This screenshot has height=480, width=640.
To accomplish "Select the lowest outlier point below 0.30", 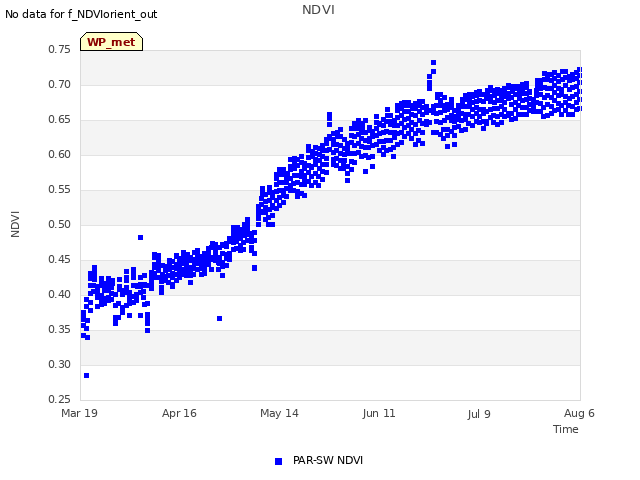I will [x=87, y=376].
